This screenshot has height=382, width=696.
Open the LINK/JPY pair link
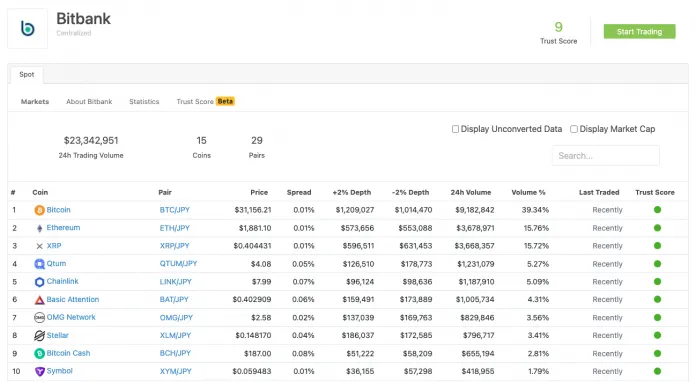(x=176, y=282)
